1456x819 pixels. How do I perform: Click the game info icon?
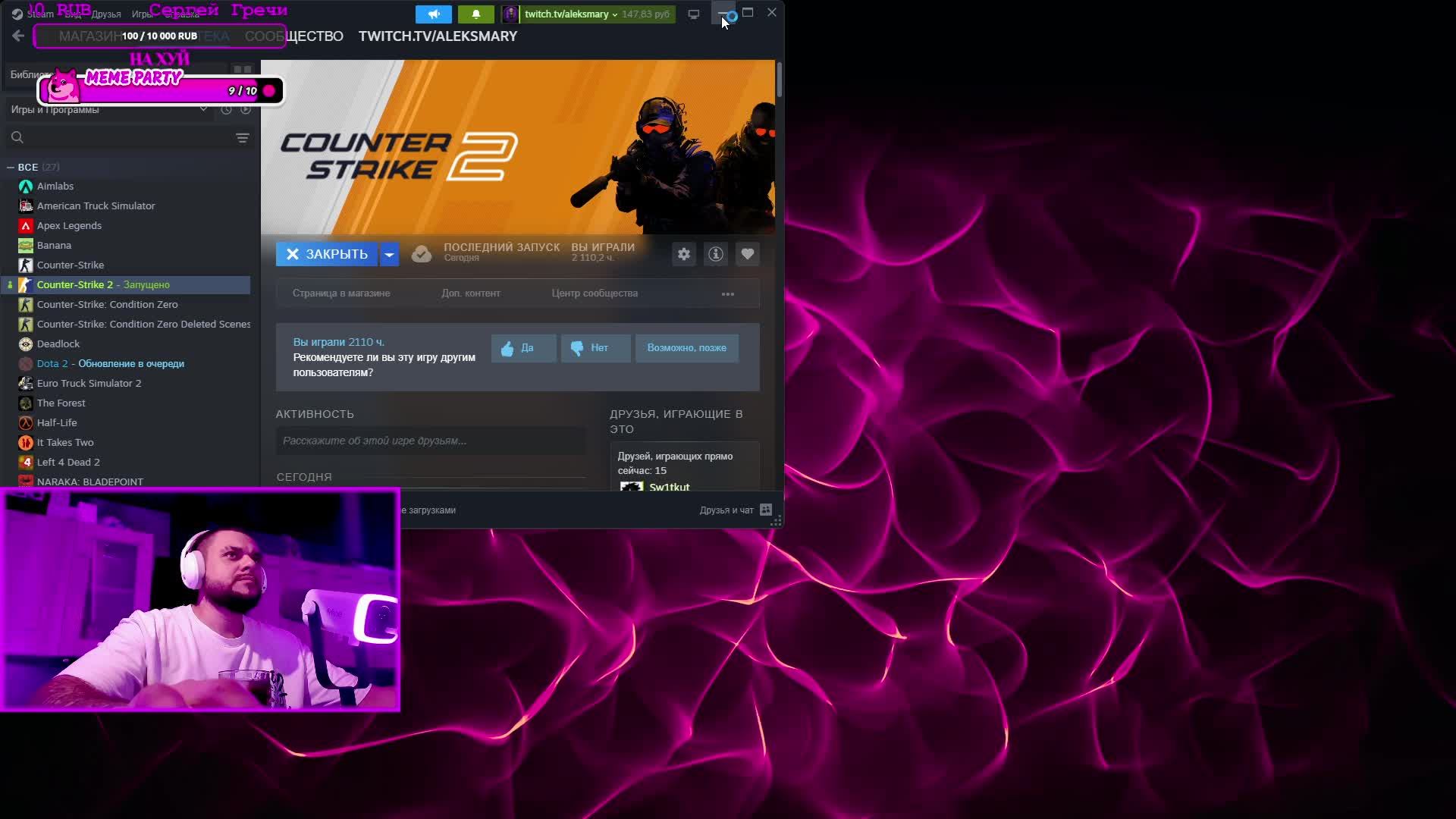(x=715, y=254)
